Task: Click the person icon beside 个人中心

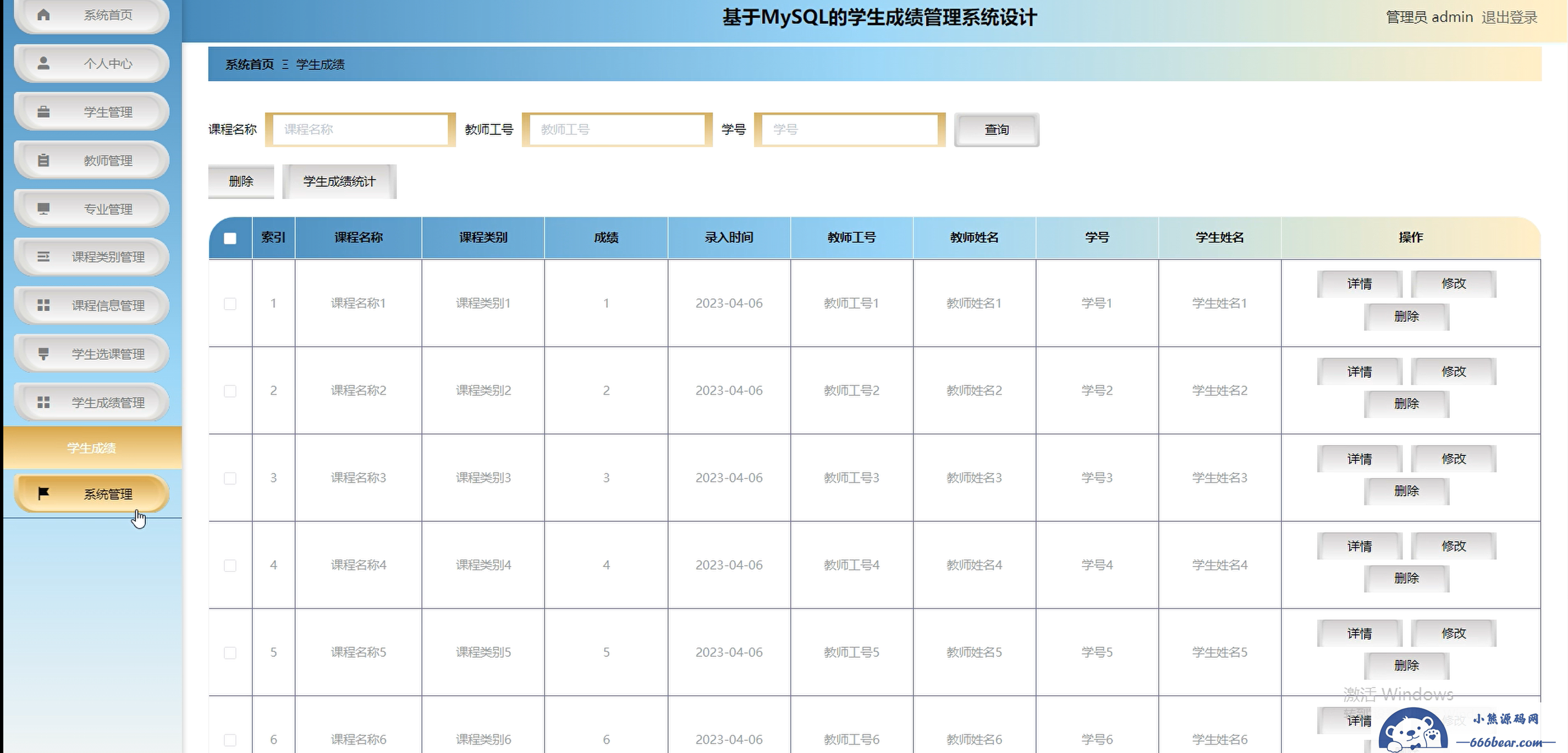Action: click(x=43, y=63)
